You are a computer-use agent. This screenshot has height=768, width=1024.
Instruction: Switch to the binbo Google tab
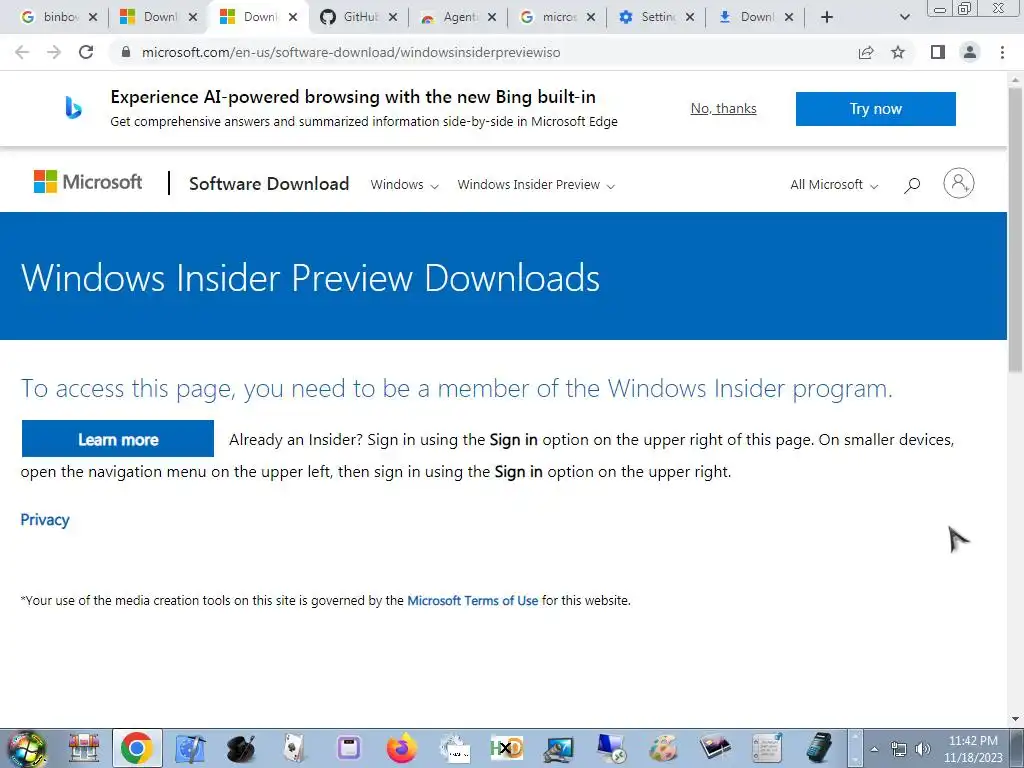[x=59, y=17]
